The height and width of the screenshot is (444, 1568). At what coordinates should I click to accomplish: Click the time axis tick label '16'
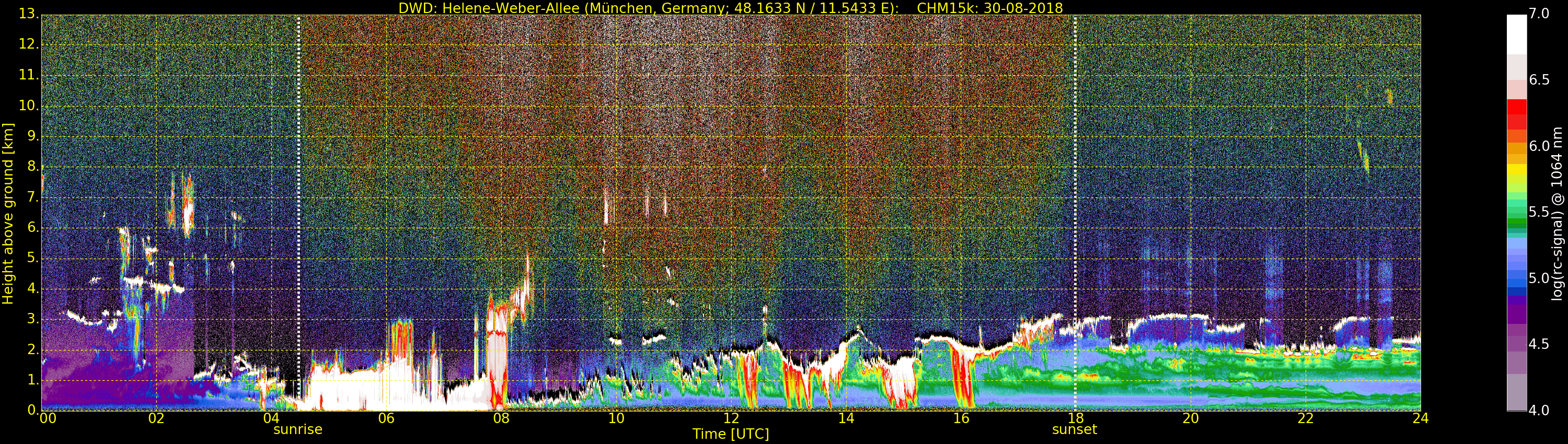[961, 418]
